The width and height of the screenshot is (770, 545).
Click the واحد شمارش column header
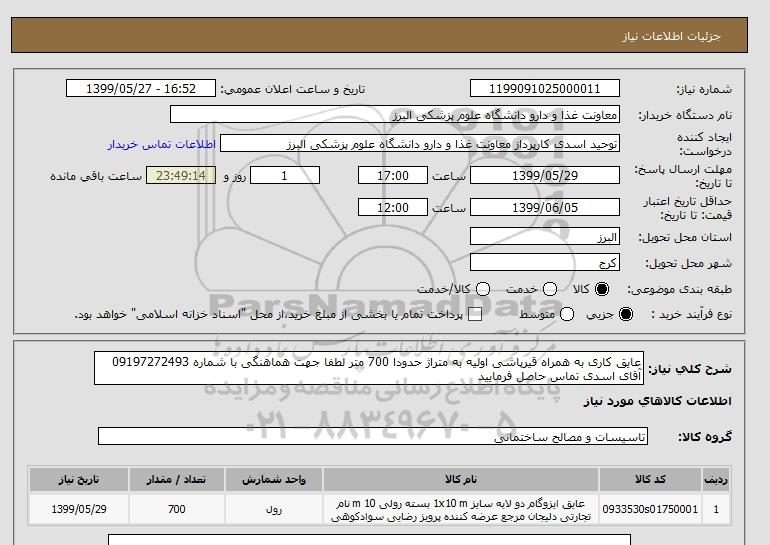274,479
